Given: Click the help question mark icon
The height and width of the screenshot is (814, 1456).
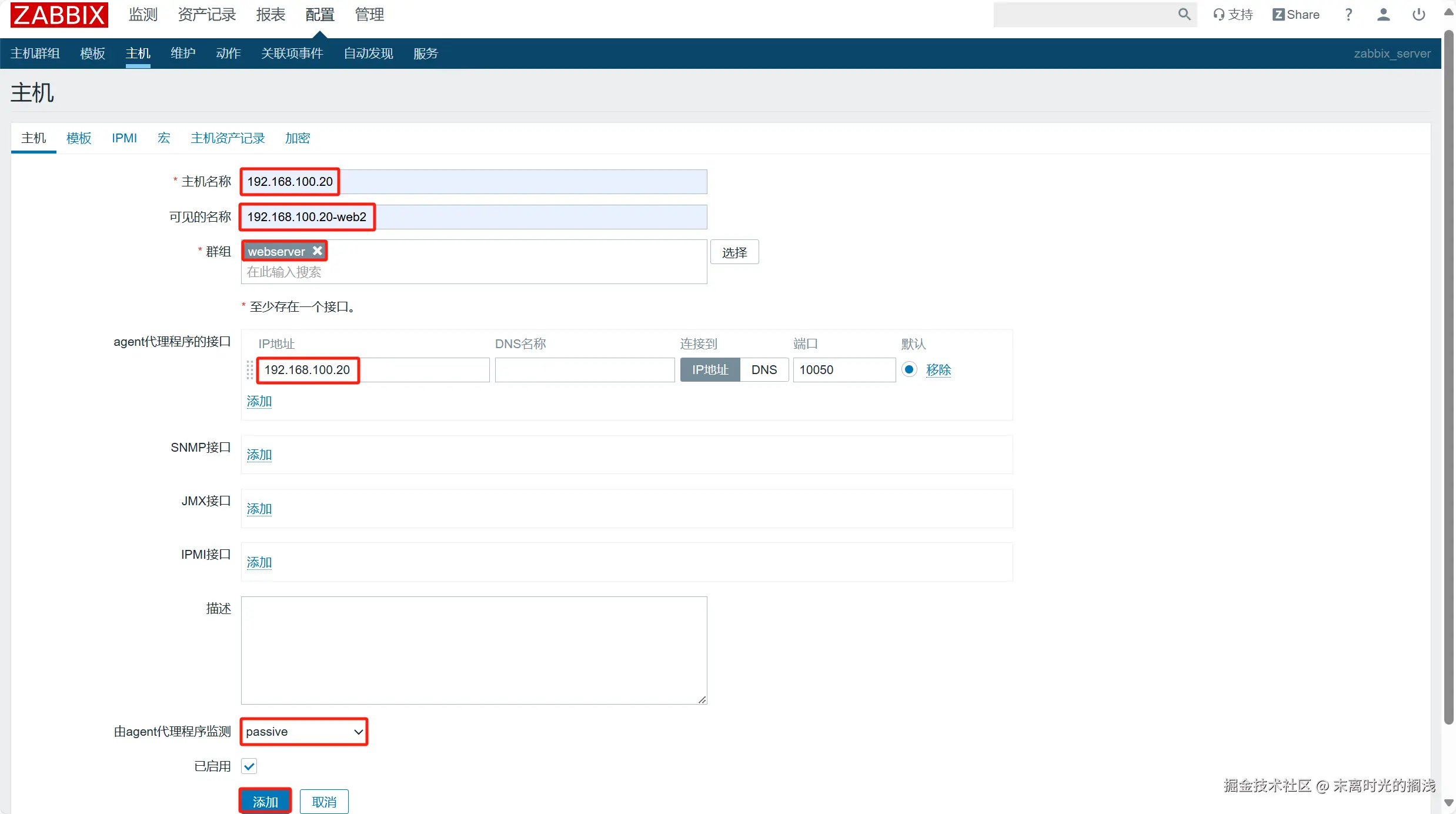Looking at the screenshot, I should (x=1348, y=15).
